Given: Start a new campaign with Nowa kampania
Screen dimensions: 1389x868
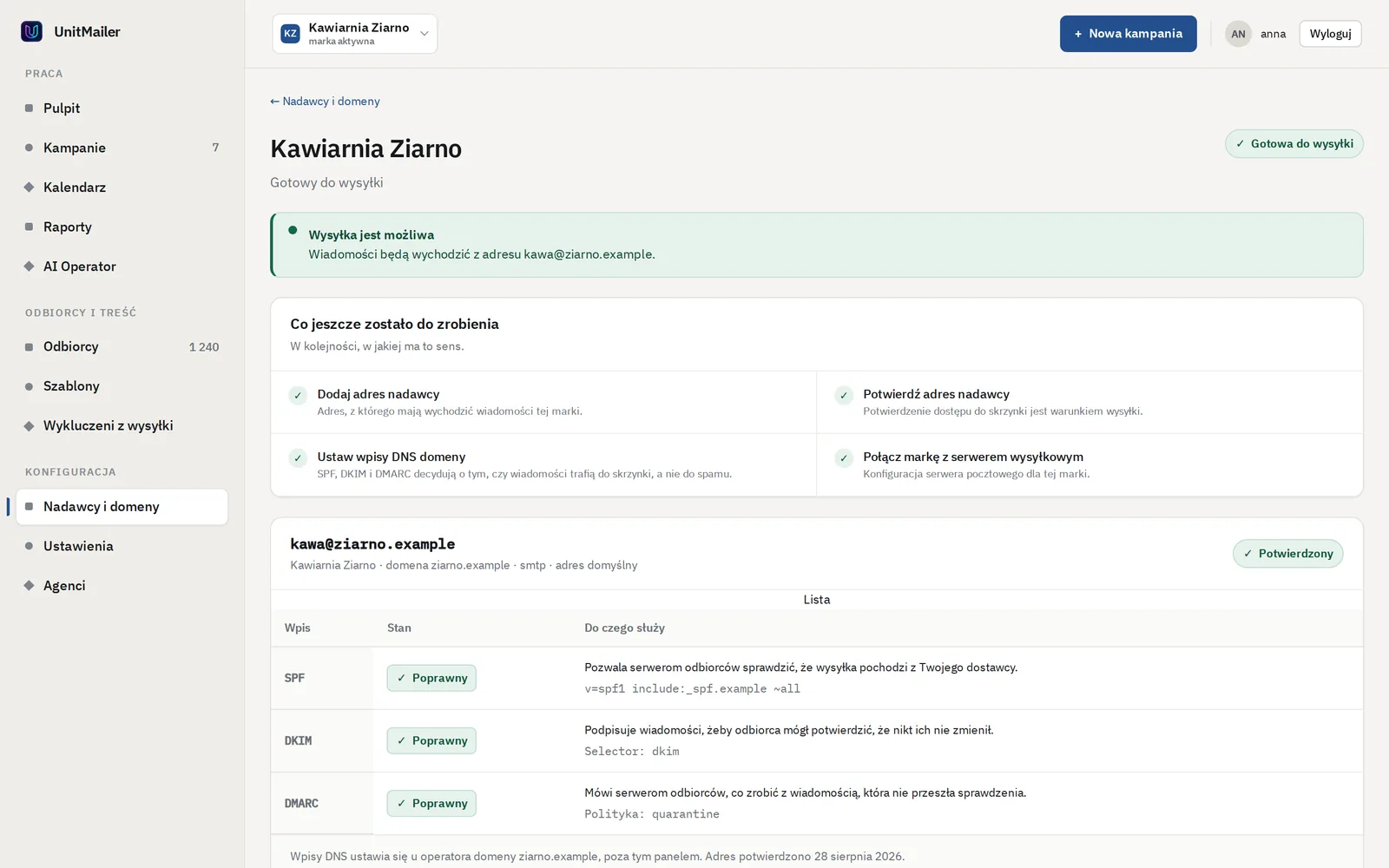Looking at the screenshot, I should (1128, 34).
